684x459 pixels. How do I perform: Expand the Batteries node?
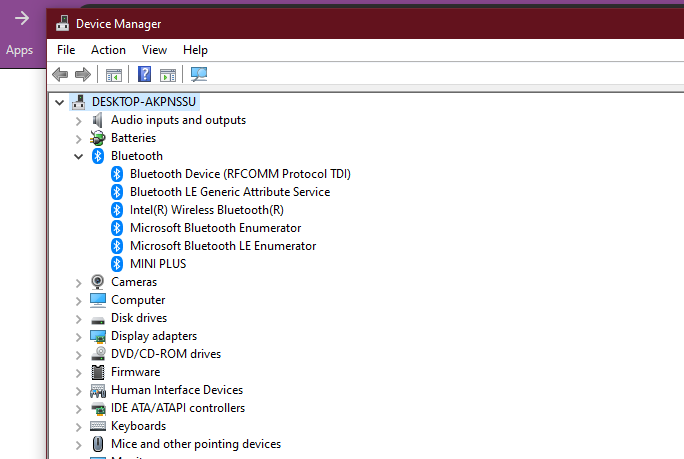point(79,139)
